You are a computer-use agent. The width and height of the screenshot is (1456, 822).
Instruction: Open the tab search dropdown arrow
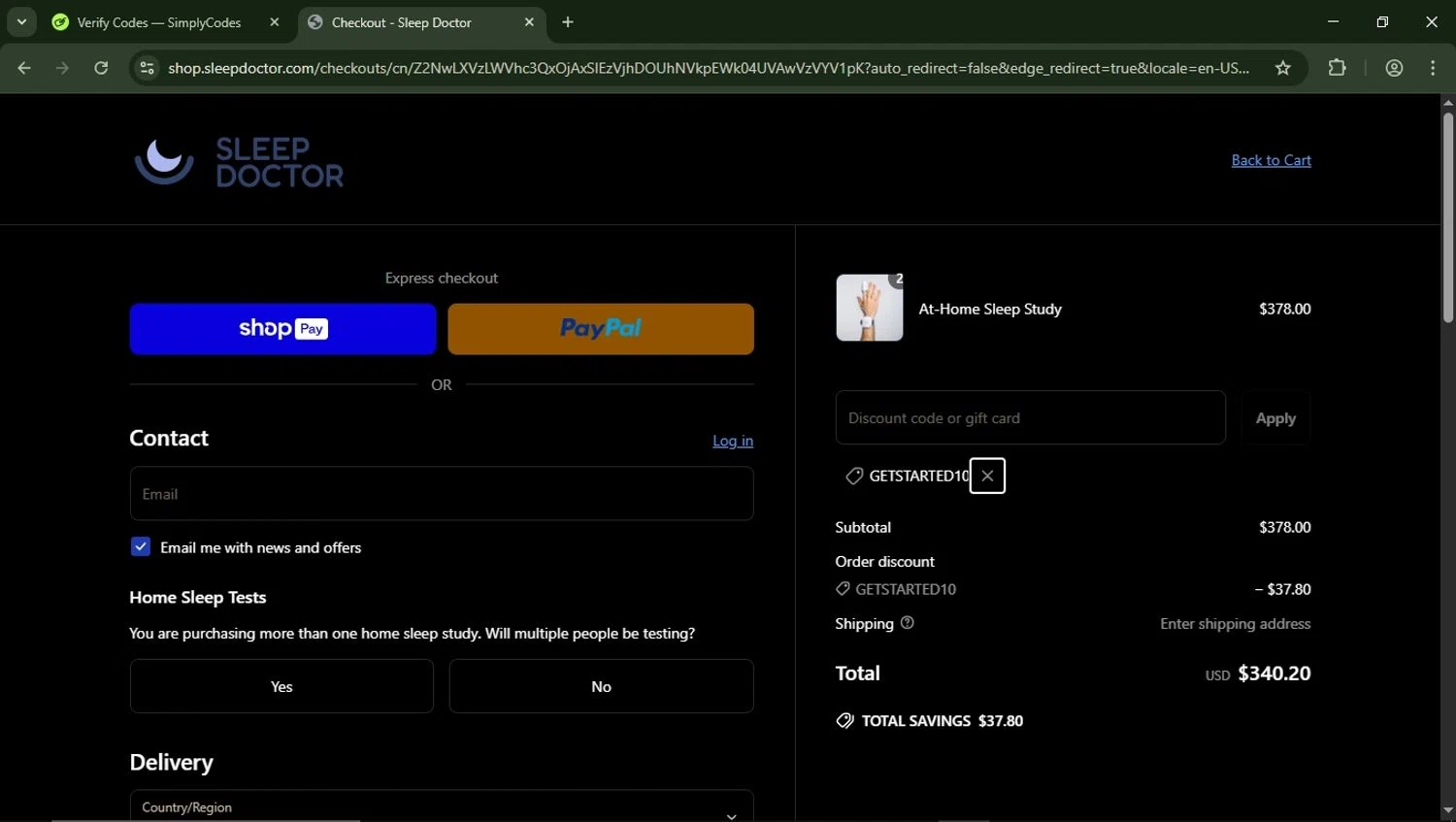point(21,21)
